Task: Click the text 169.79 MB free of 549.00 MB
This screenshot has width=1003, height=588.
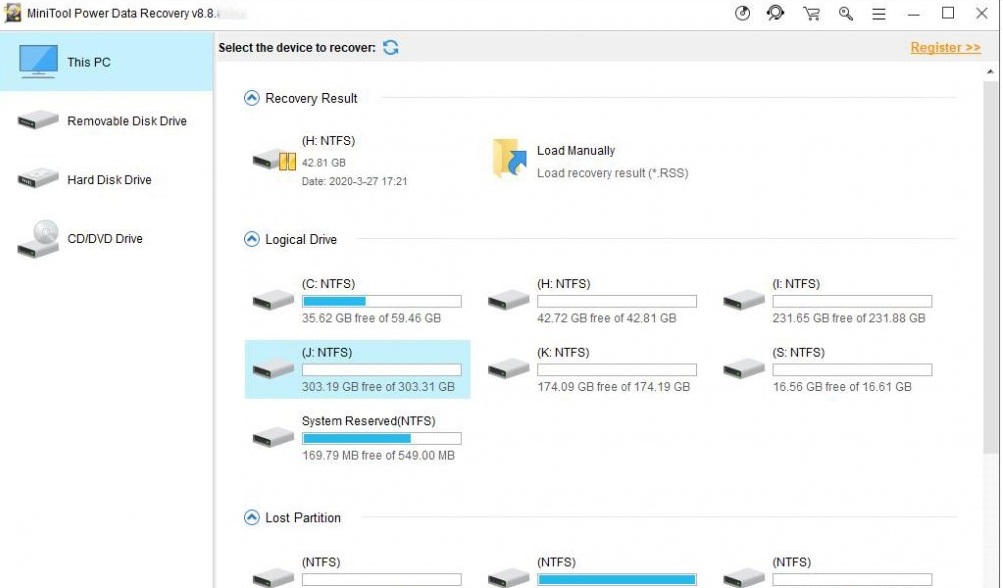Action: (x=378, y=456)
